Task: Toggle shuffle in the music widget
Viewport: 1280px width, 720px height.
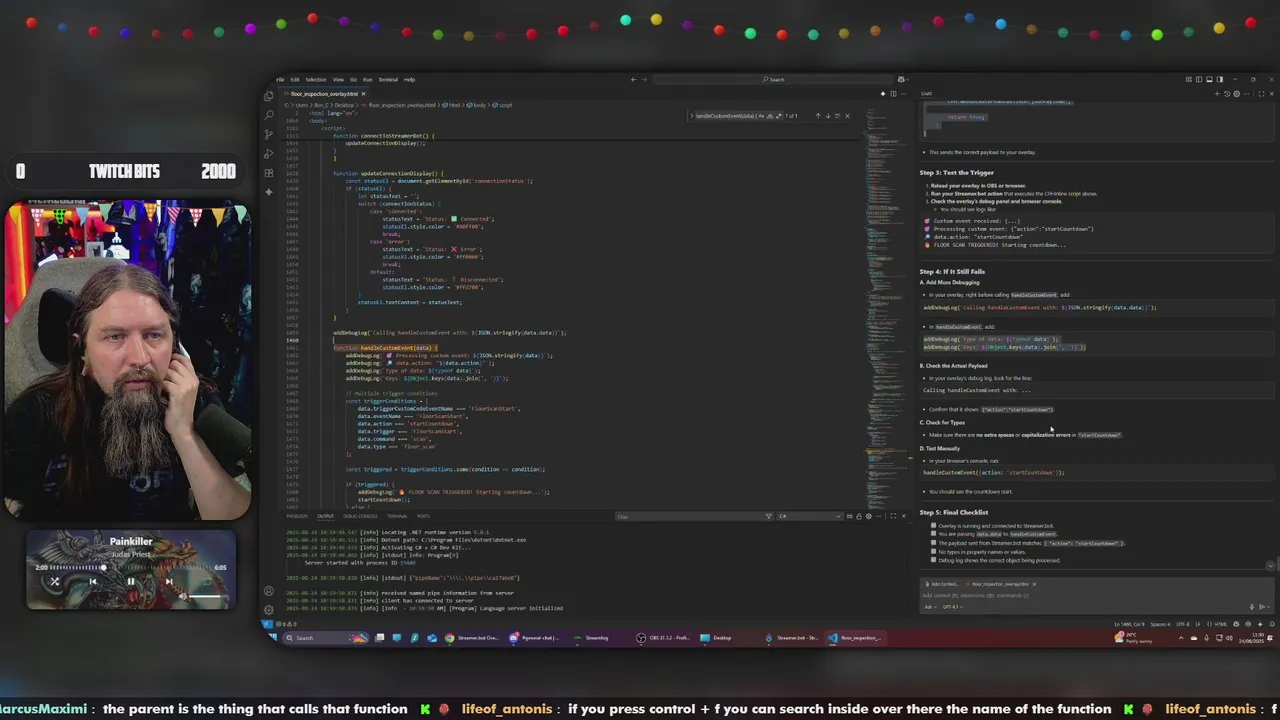Action: click(x=55, y=581)
